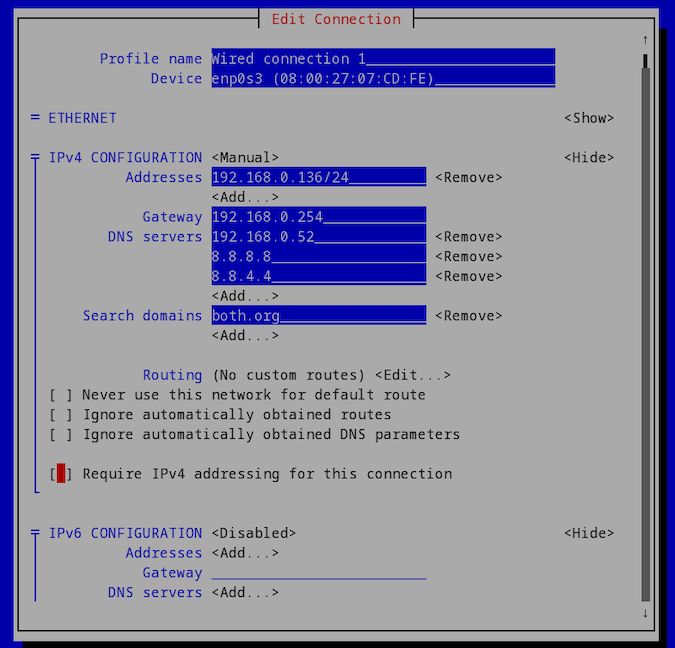
Task: Remove the address 192.168.0.136/24
Action: click(468, 178)
